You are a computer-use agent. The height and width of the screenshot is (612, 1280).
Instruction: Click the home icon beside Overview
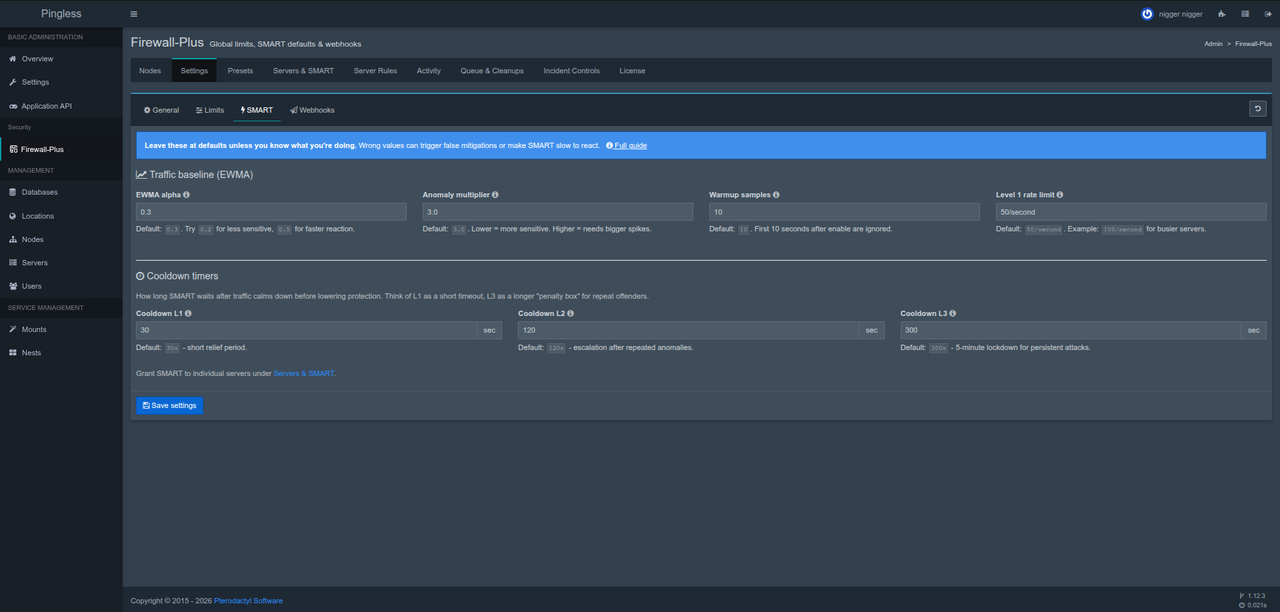coord(13,59)
